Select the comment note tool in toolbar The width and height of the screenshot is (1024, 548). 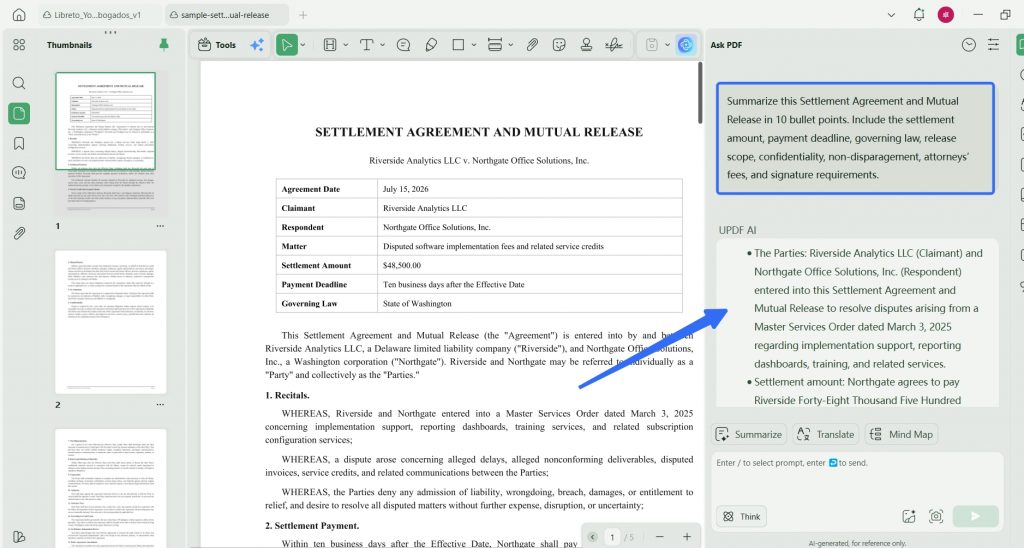(404, 44)
